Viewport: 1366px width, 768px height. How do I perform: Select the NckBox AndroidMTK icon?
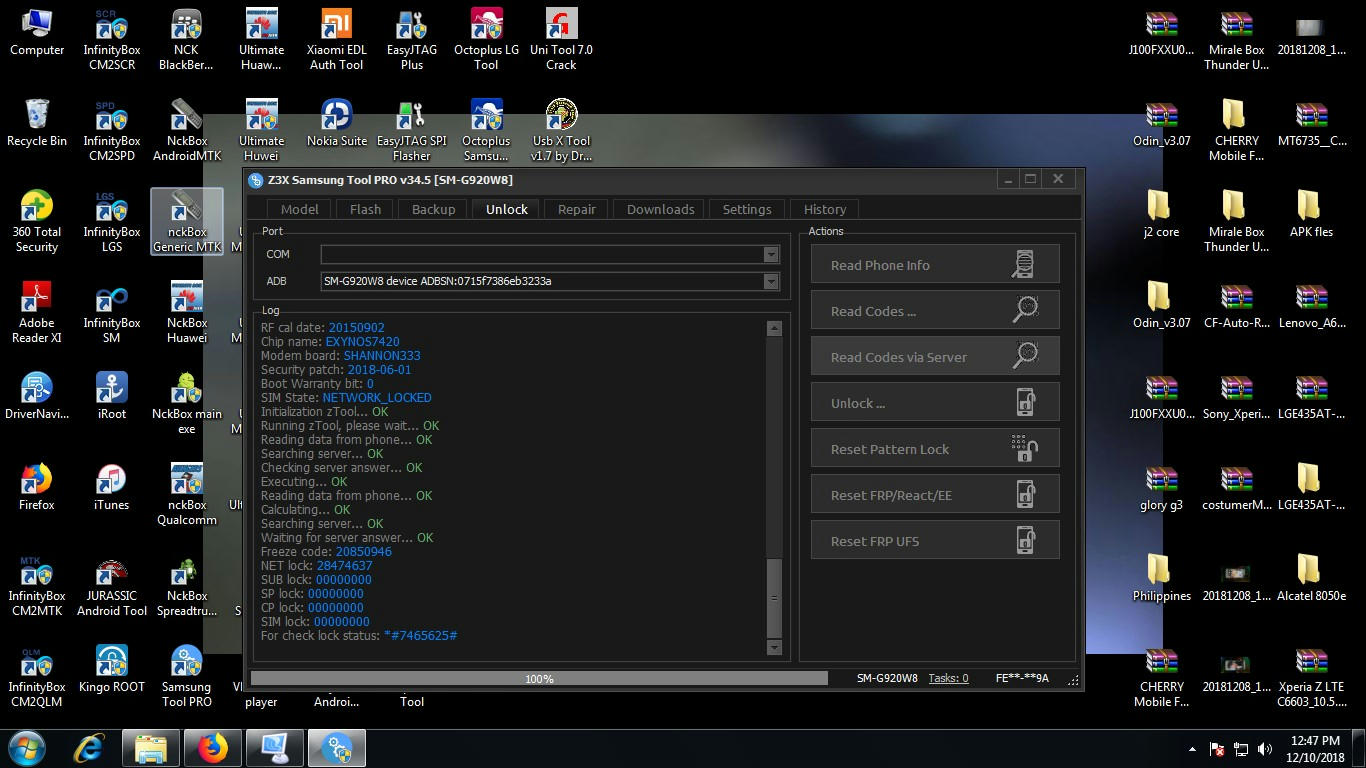(186, 131)
